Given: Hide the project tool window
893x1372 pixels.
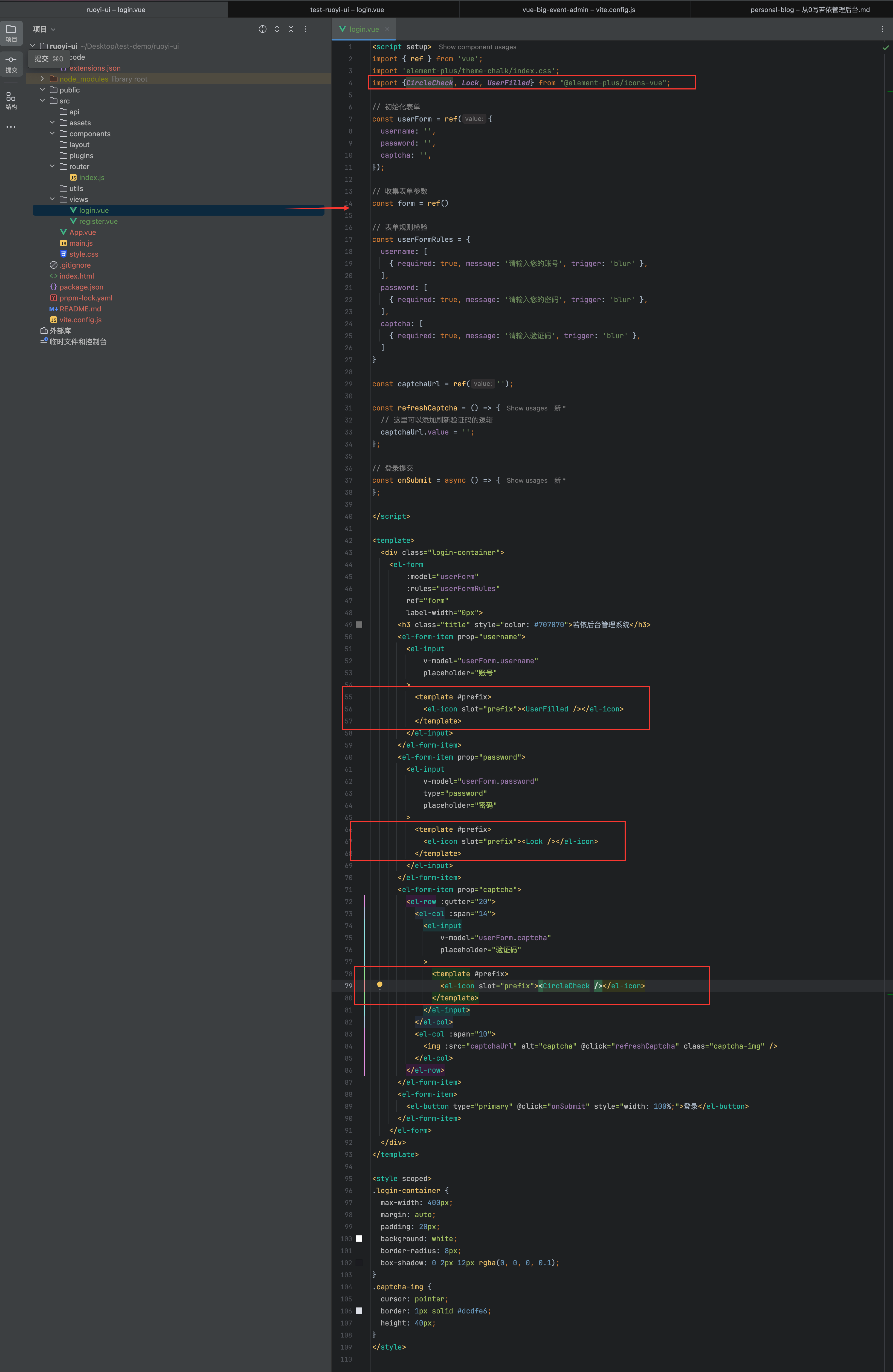Looking at the screenshot, I should (x=319, y=29).
